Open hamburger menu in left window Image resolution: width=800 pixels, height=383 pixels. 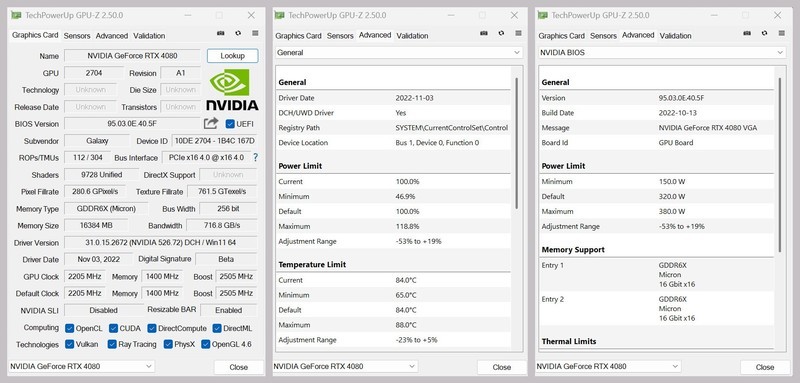pos(255,33)
